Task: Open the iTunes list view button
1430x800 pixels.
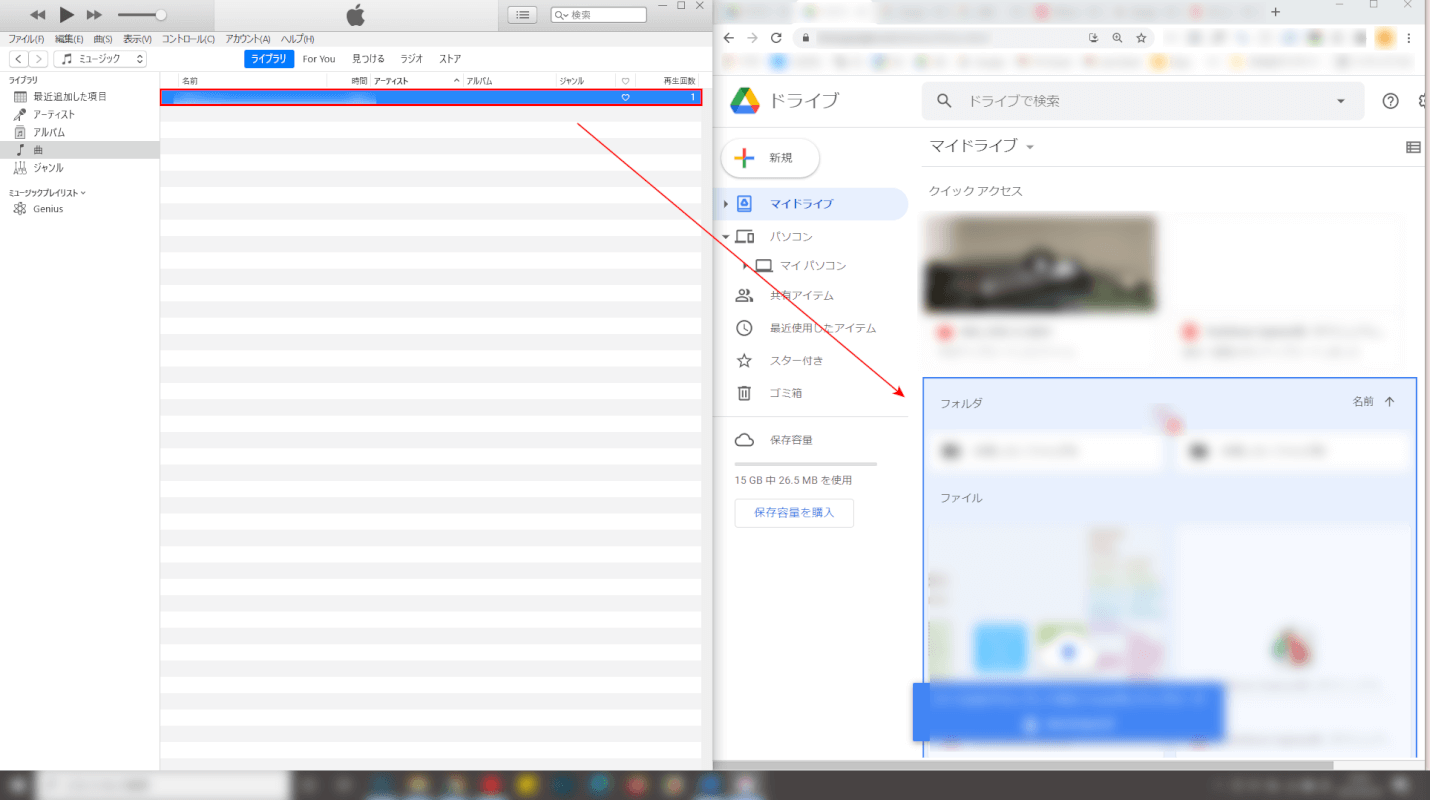Action: pyautogui.click(x=522, y=15)
